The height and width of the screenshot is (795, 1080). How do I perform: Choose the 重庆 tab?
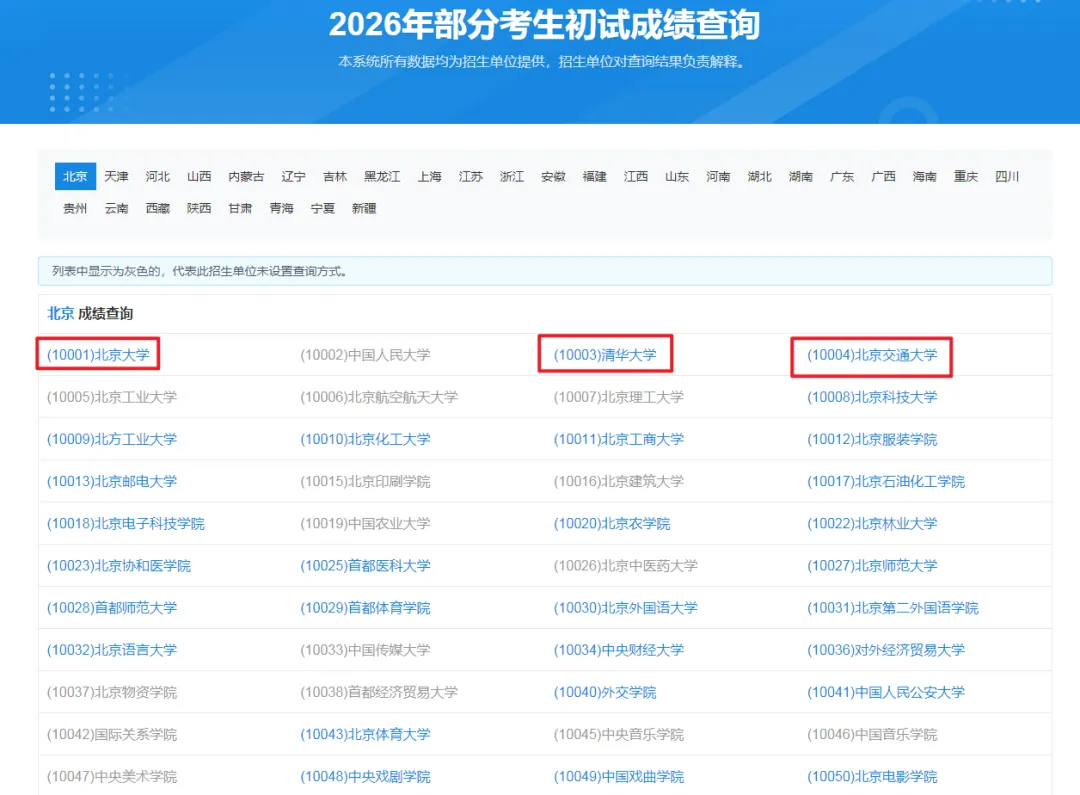(x=966, y=176)
